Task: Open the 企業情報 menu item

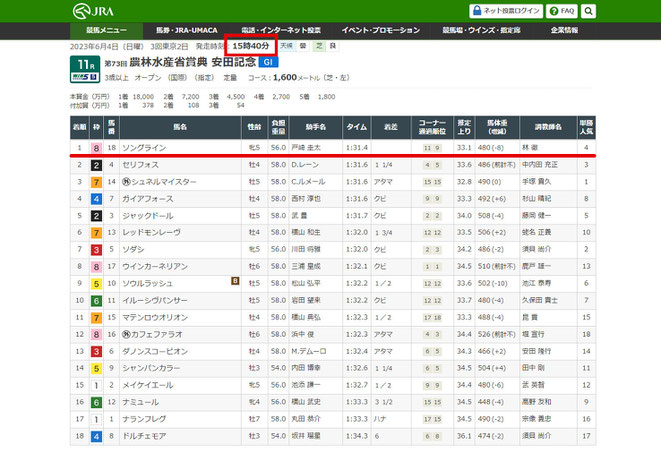Action: [x=564, y=30]
